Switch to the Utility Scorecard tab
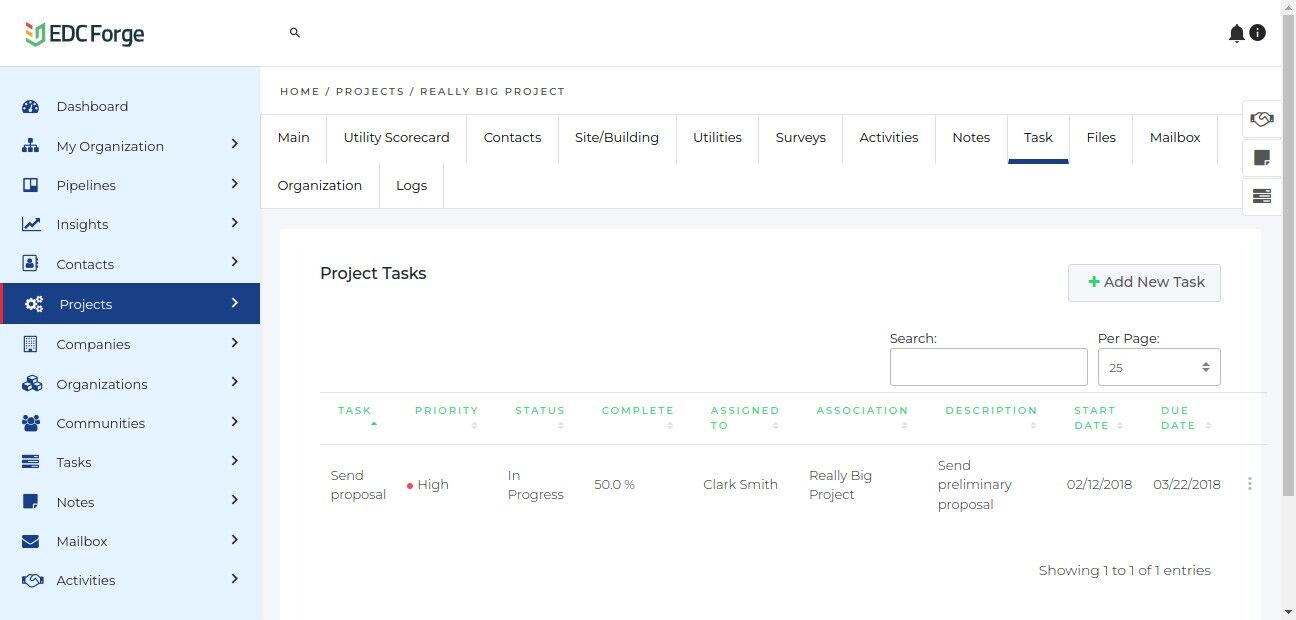 tap(396, 138)
